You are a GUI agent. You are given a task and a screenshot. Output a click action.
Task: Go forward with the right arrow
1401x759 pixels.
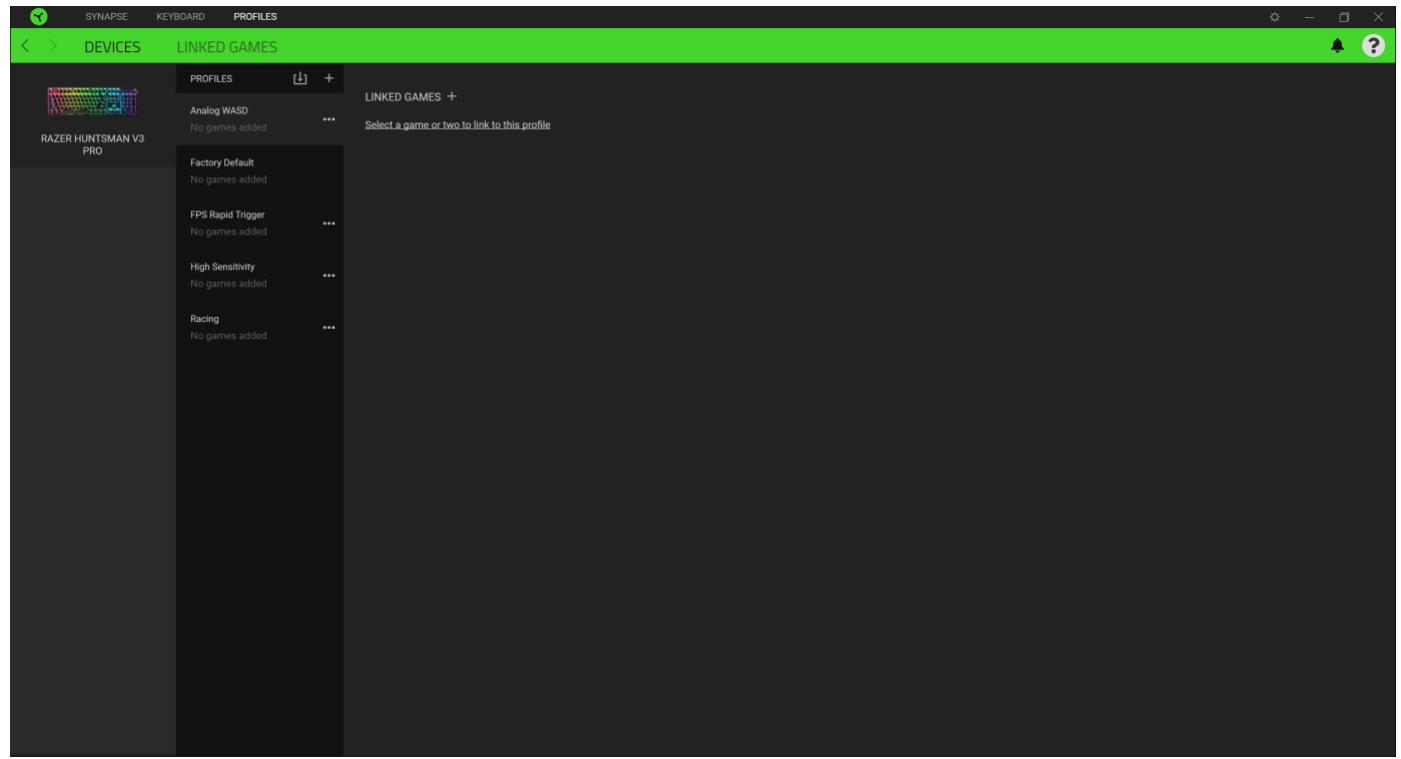coord(53,47)
